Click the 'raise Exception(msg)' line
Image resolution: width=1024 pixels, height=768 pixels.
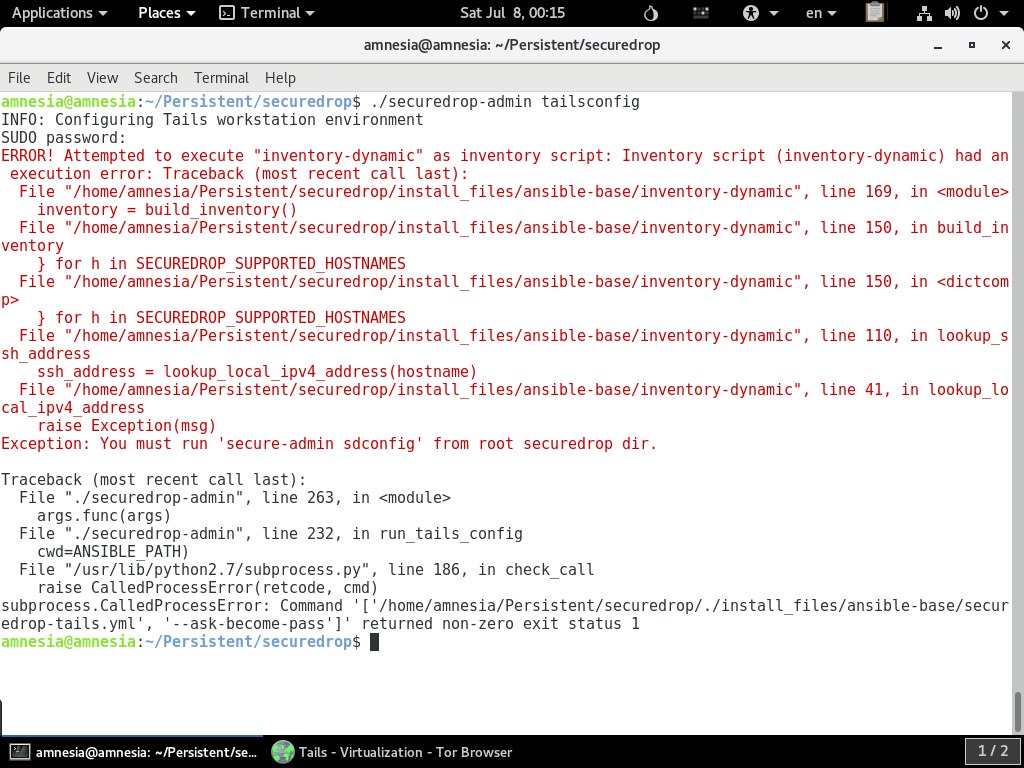click(x=127, y=426)
